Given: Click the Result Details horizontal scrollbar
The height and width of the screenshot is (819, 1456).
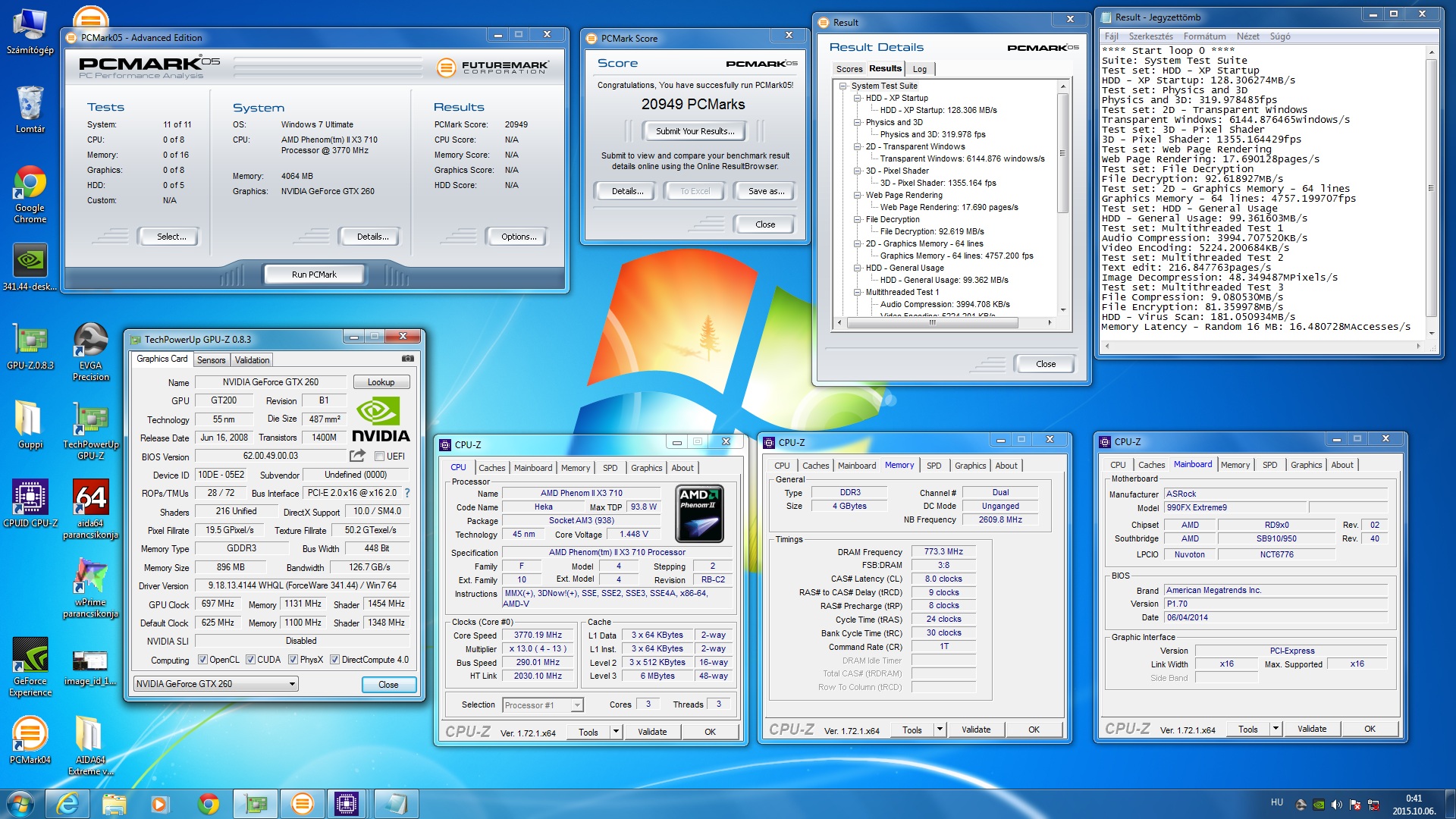Looking at the screenshot, I should point(944,322).
